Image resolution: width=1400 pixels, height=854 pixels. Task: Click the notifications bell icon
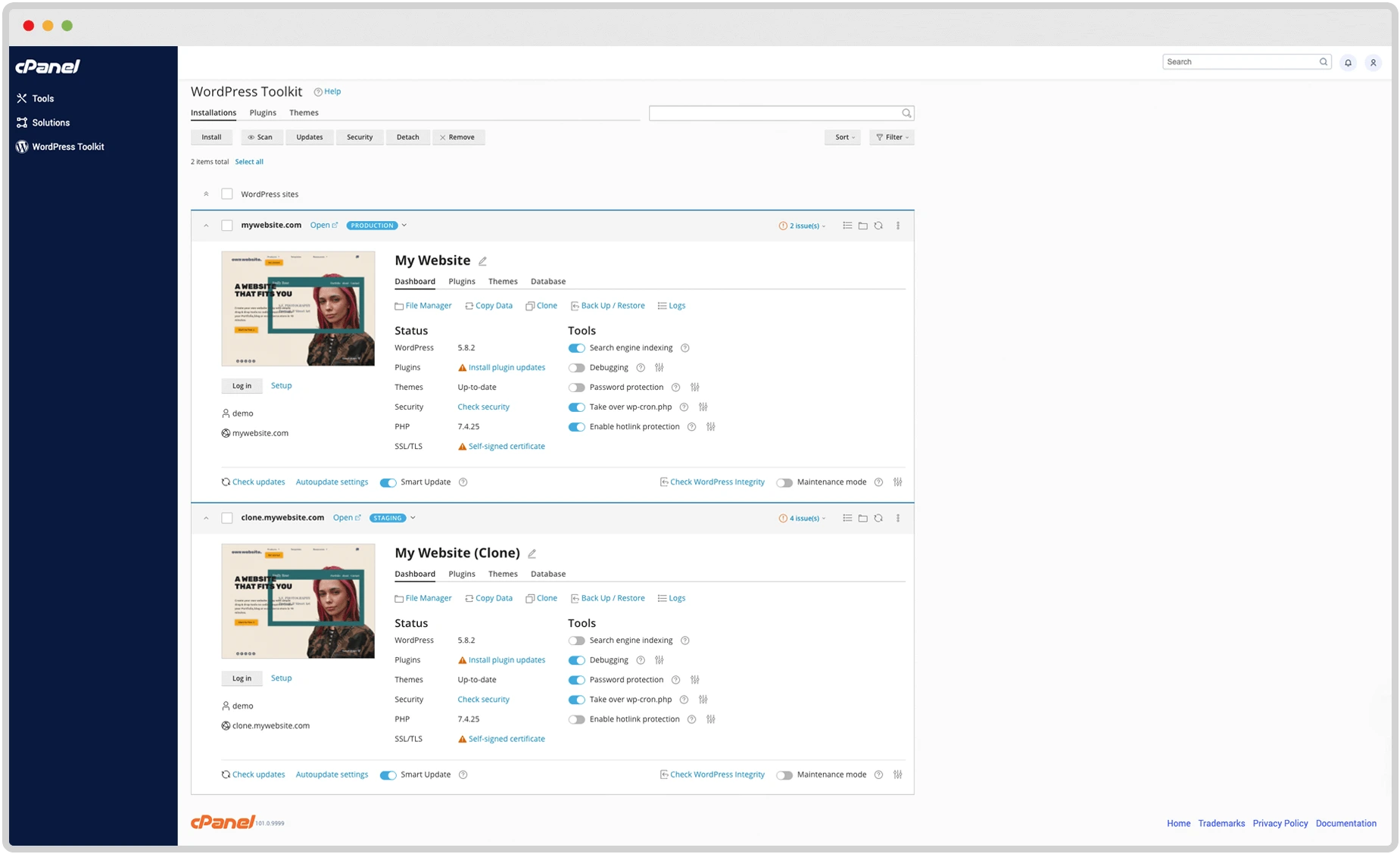[x=1348, y=62]
